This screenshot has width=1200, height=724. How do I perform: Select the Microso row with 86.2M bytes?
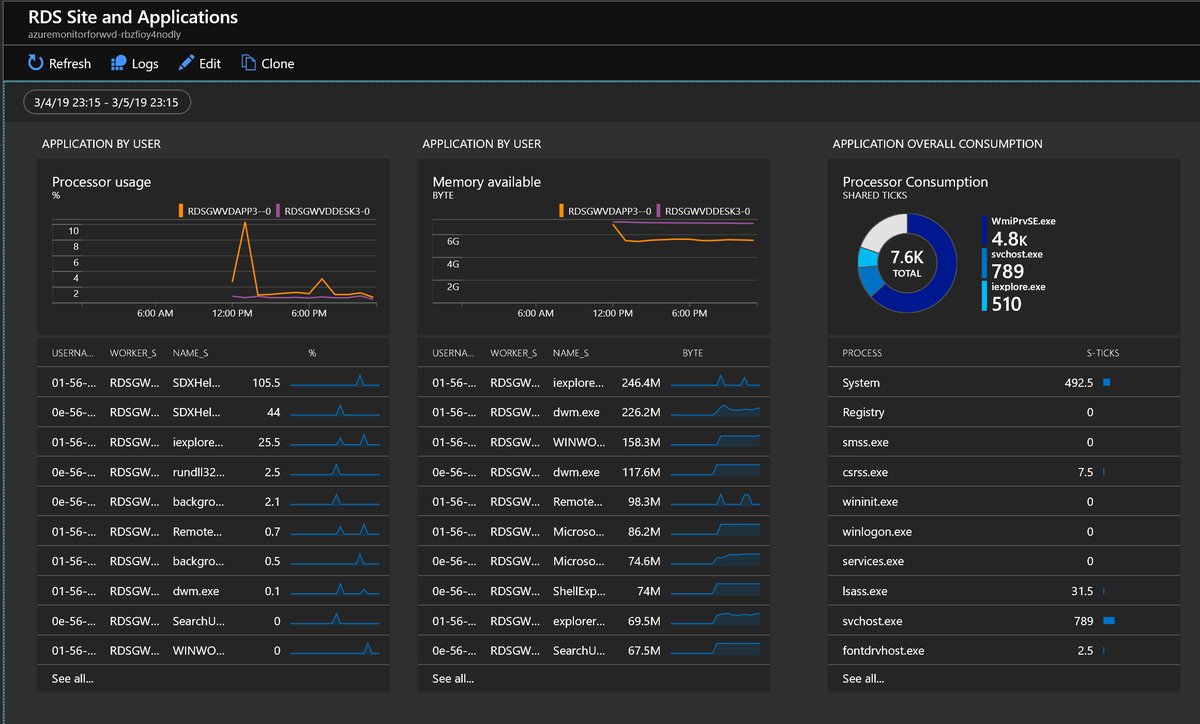click(594, 532)
